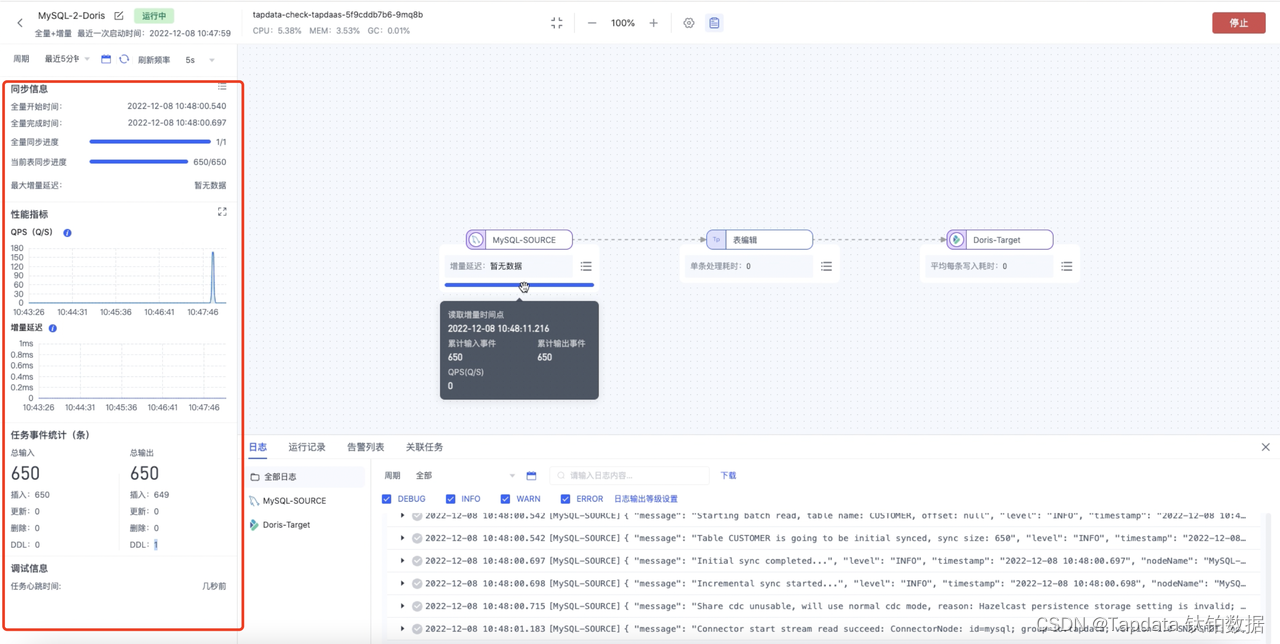
Task: Switch to the 关联任务 tab
Action: pos(424,447)
